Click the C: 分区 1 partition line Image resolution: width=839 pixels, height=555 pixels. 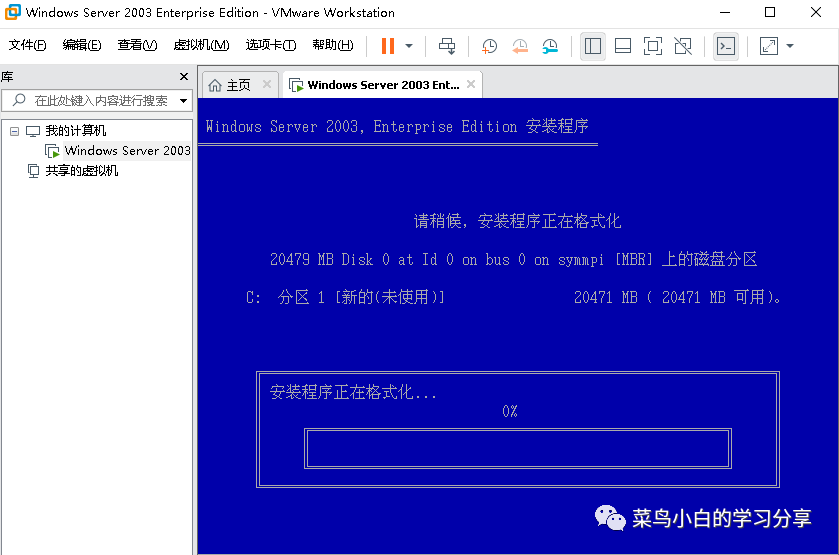(514, 297)
